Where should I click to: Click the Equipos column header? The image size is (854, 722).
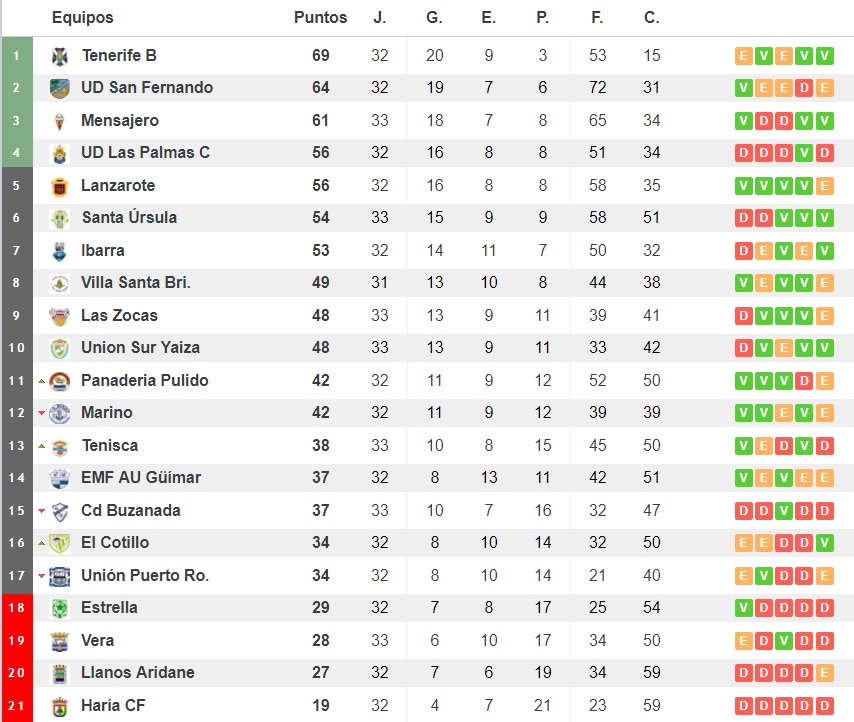(82, 18)
